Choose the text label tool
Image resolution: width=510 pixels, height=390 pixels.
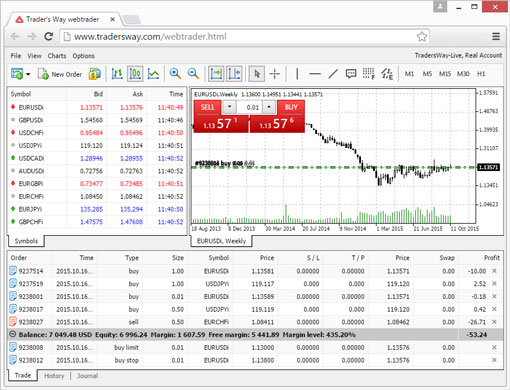click(351, 74)
